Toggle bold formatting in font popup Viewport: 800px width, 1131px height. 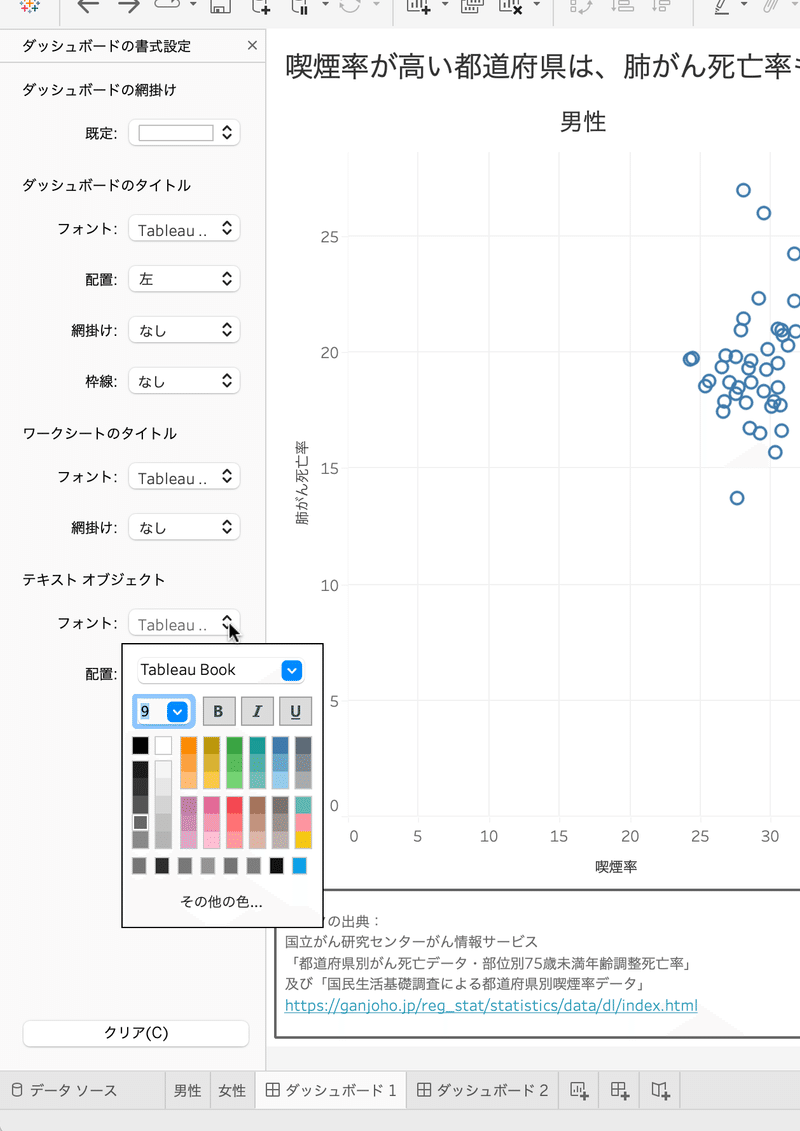point(219,711)
